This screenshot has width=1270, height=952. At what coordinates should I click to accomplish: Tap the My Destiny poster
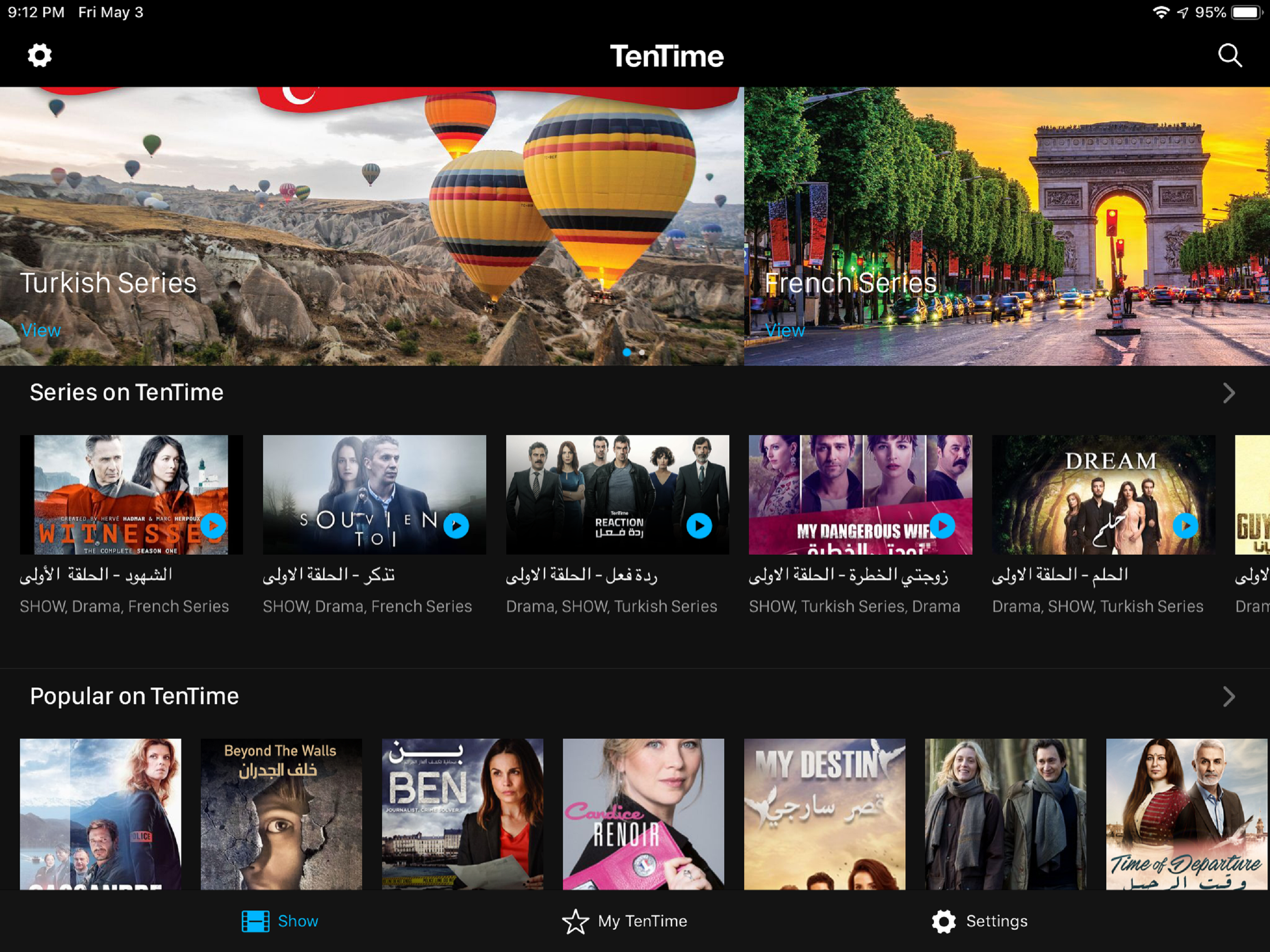point(825,813)
